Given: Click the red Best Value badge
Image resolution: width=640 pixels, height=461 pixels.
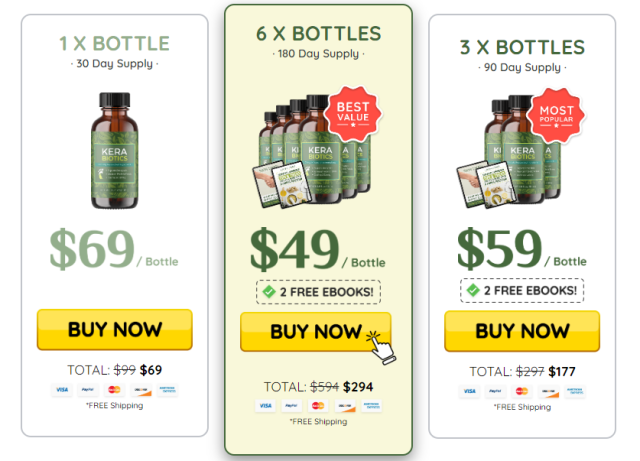Looking at the screenshot, I should [353, 113].
